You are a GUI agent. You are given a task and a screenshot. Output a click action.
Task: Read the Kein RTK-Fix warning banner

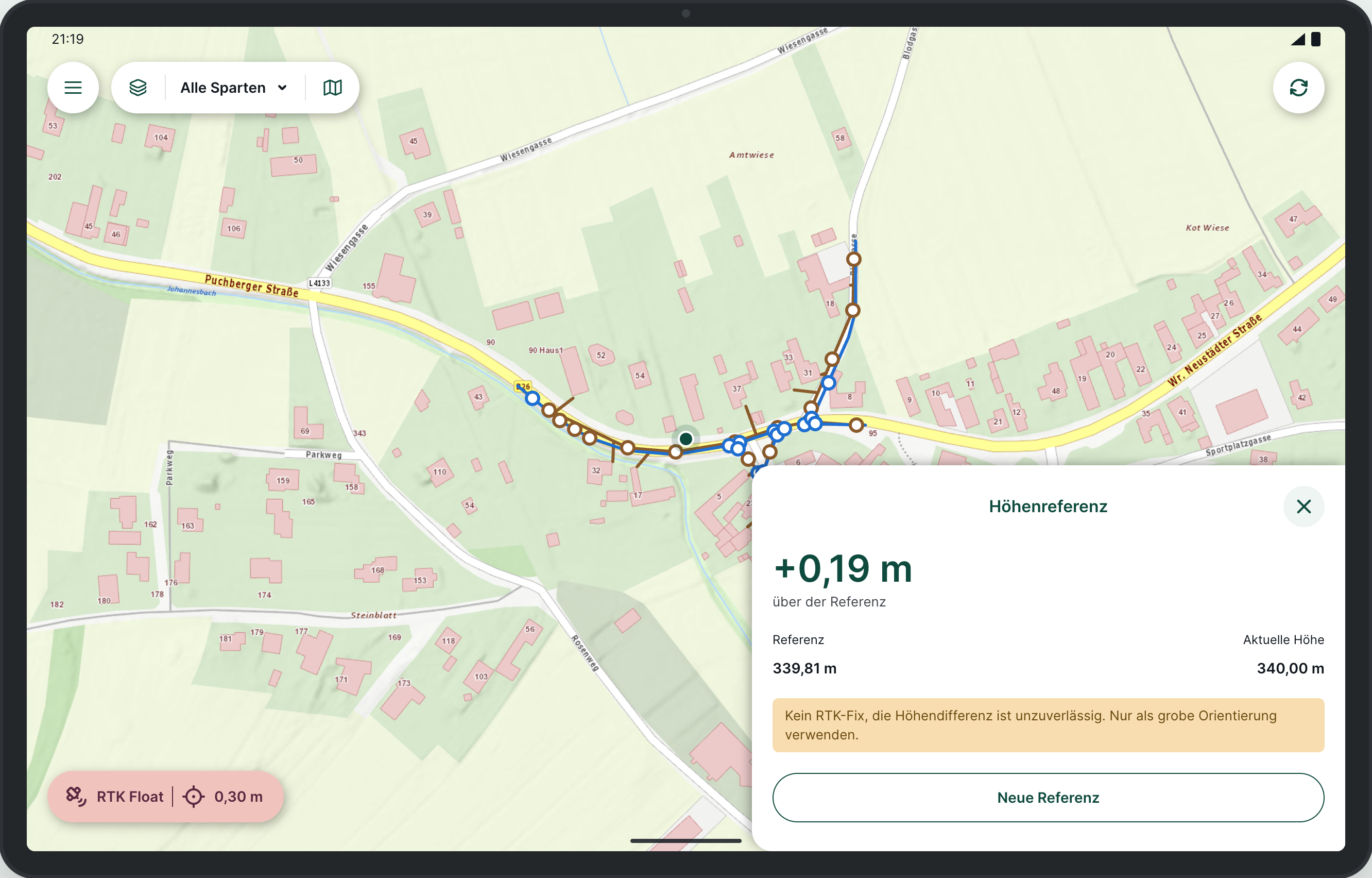(1048, 725)
